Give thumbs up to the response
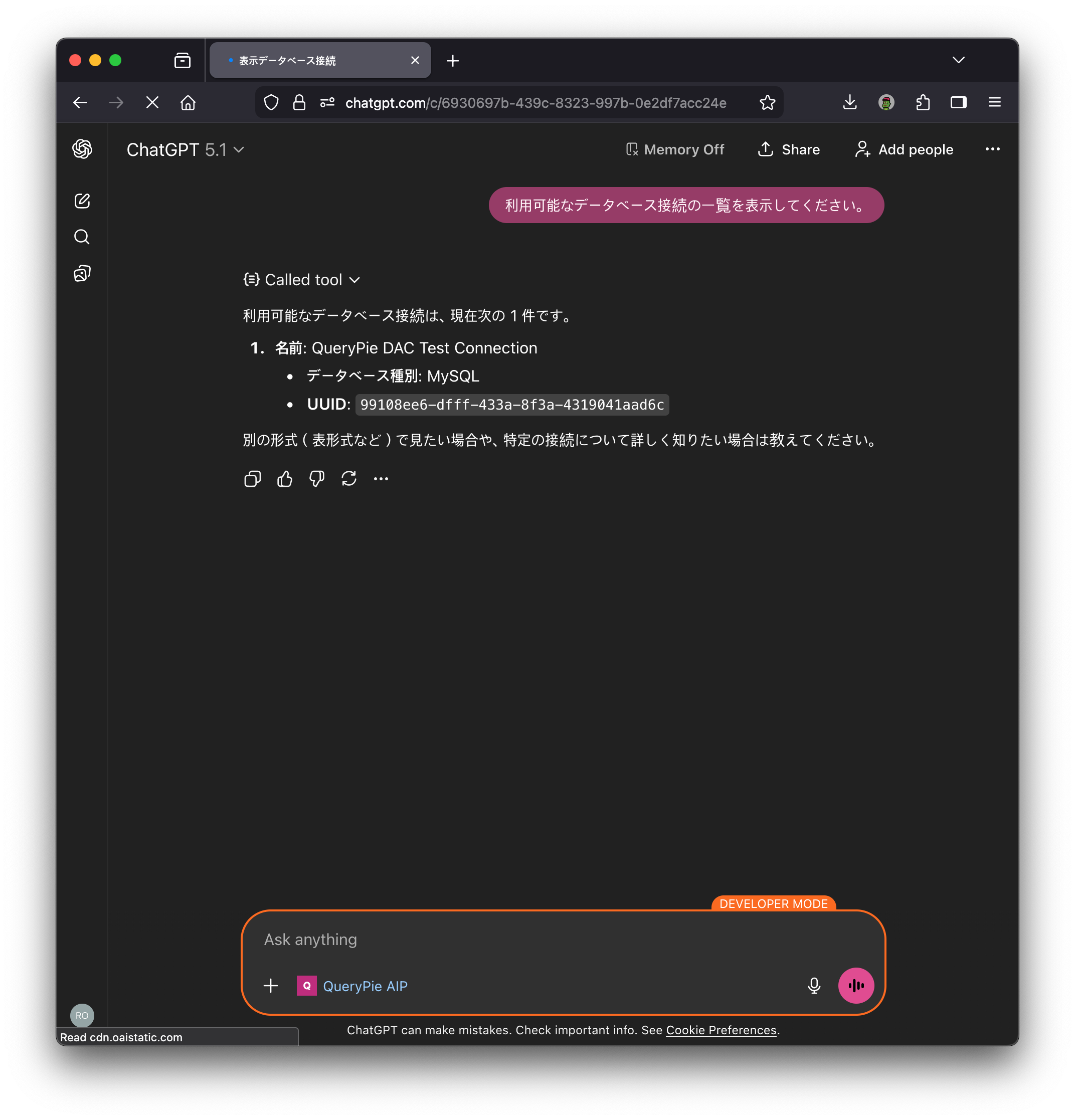This screenshot has height=1120, width=1075. [285, 479]
